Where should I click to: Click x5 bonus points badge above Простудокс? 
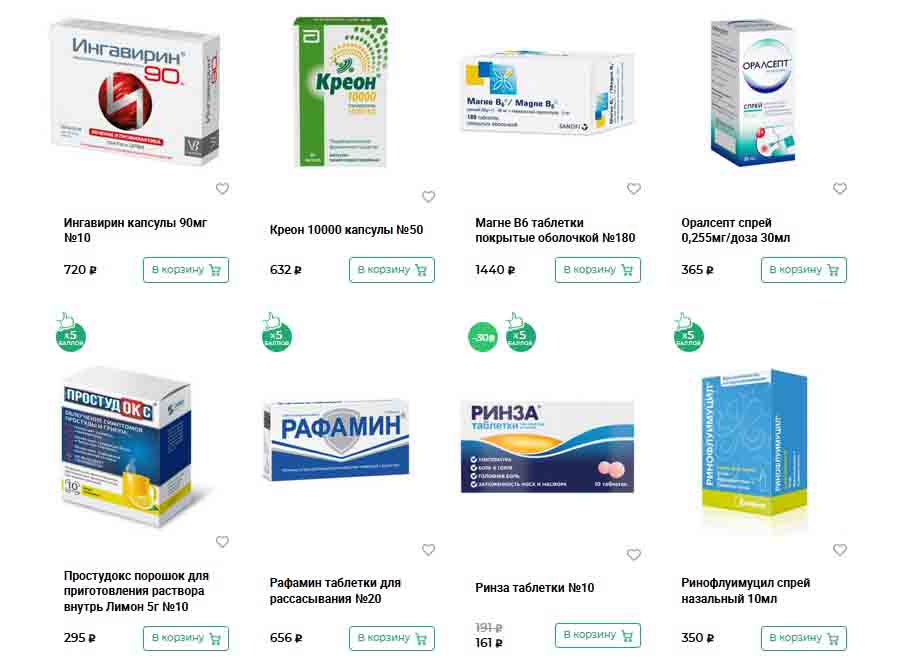coord(71,333)
